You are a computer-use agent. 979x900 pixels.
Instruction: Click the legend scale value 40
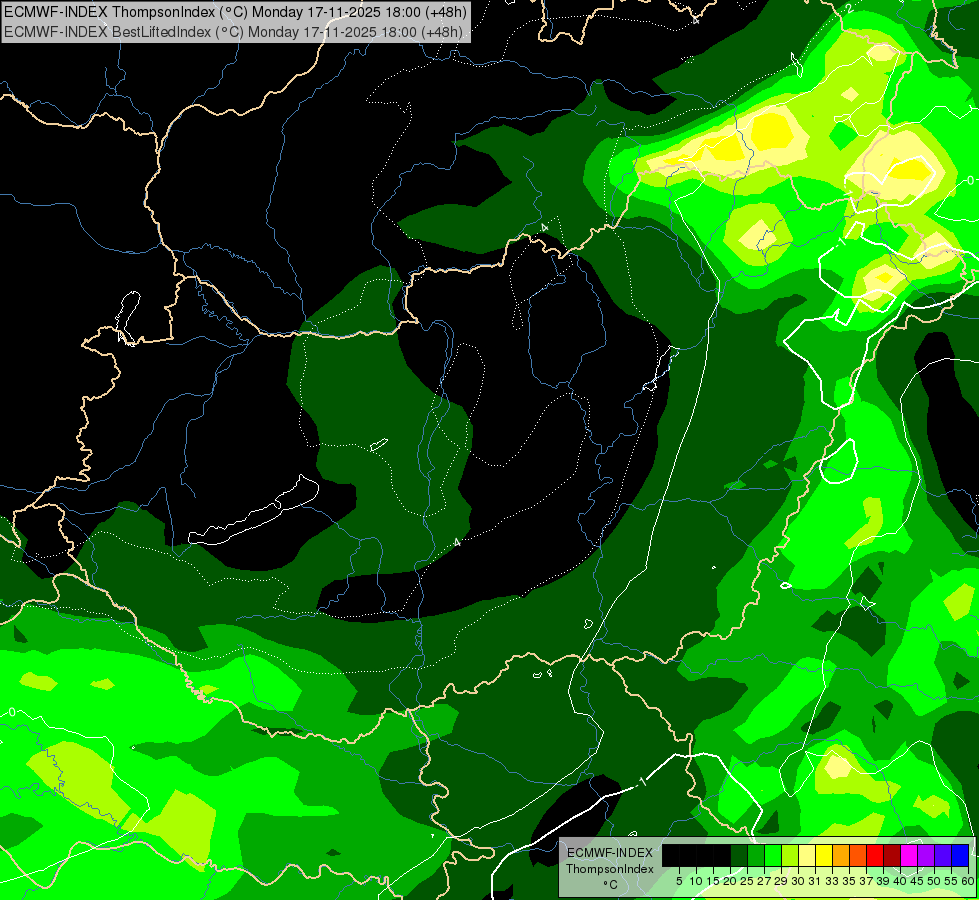(x=900, y=881)
